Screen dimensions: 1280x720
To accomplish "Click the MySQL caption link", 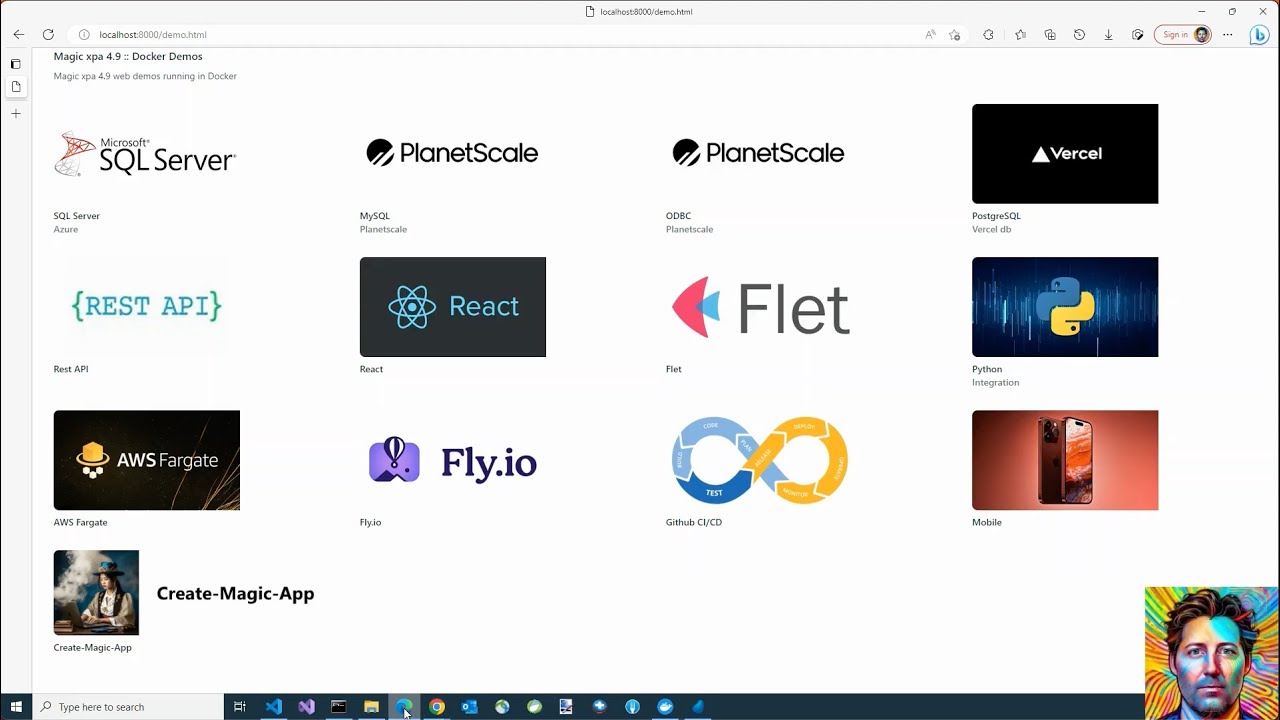I will [x=375, y=216].
